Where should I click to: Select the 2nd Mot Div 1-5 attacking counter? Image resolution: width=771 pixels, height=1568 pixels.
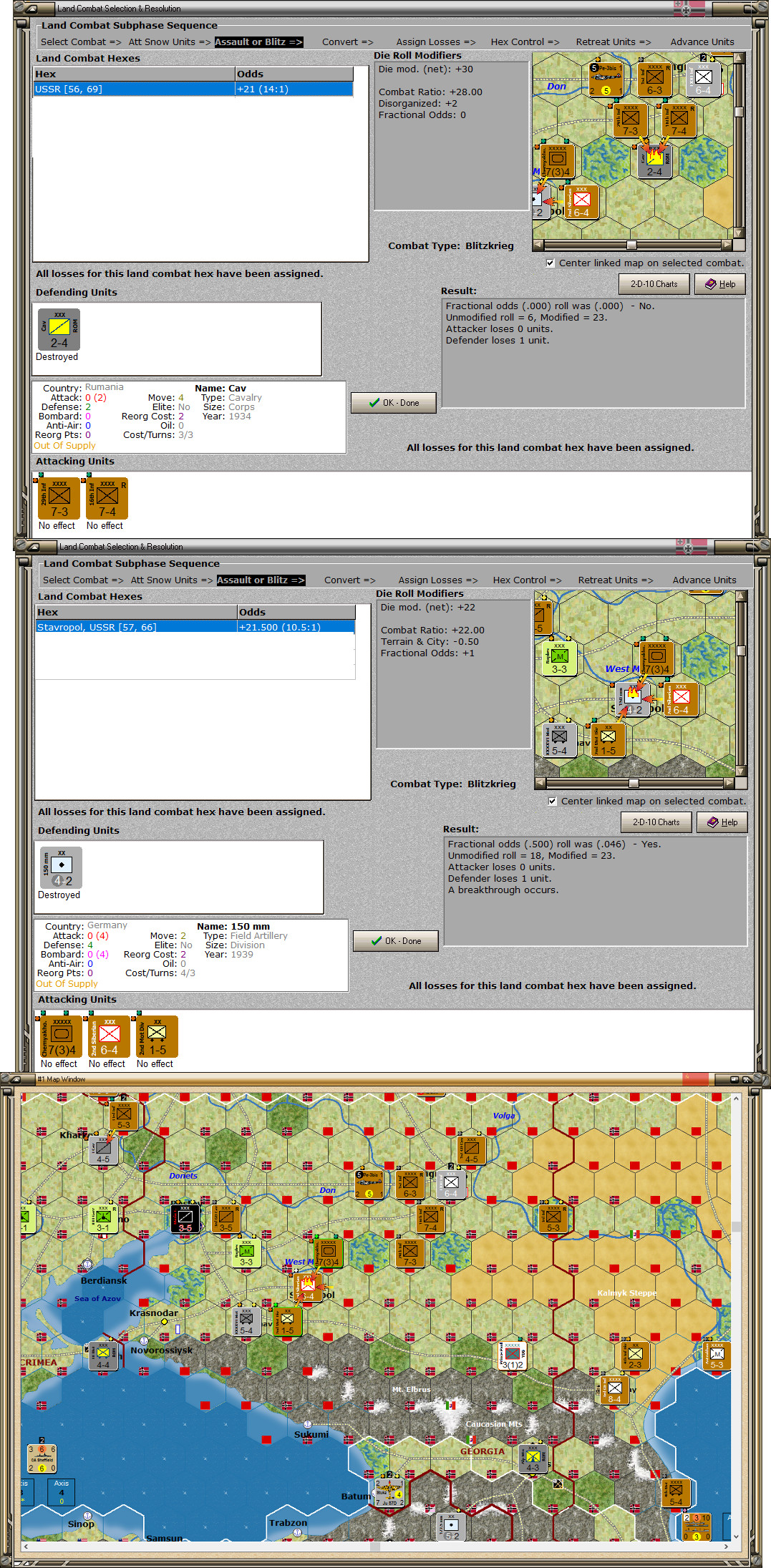[x=157, y=1036]
